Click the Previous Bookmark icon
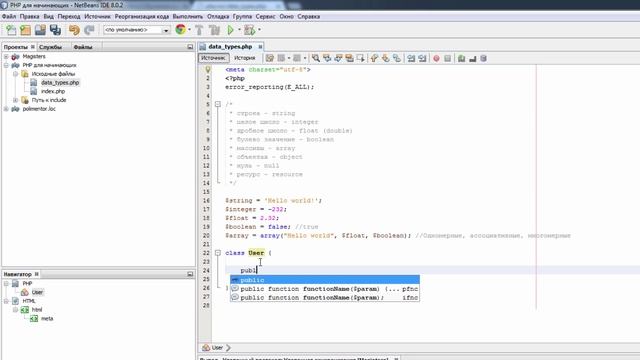This screenshot has height=360, width=640. coord(374,58)
